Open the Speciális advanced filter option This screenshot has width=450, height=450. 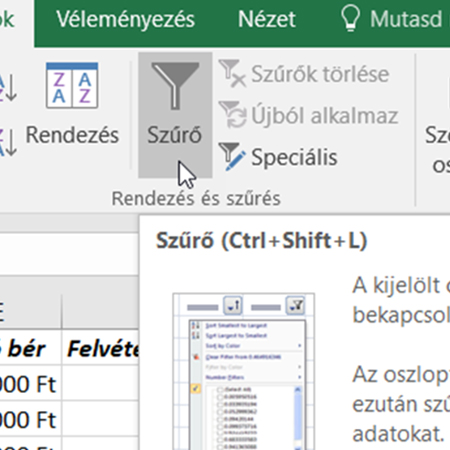294,157
